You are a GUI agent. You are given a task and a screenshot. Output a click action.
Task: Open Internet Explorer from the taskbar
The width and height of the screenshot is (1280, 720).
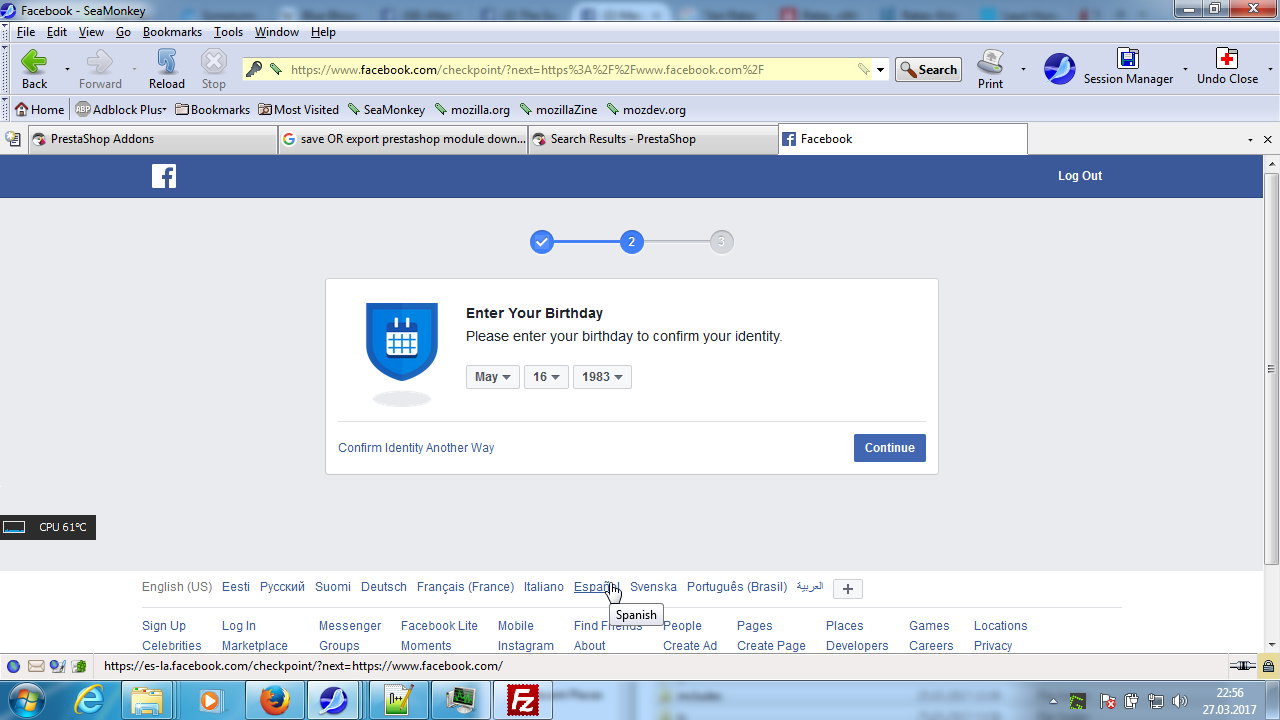pyautogui.click(x=89, y=700)
